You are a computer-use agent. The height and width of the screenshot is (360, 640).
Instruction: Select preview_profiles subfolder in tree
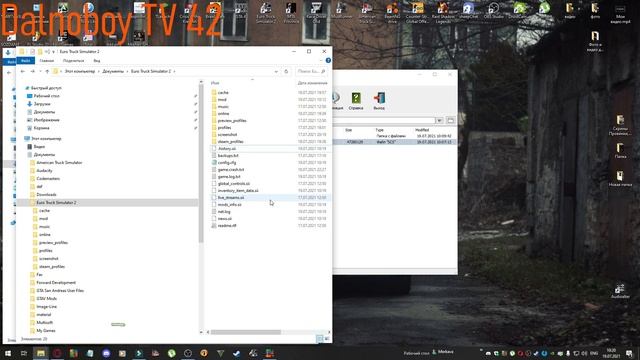[x=53, y=242]
